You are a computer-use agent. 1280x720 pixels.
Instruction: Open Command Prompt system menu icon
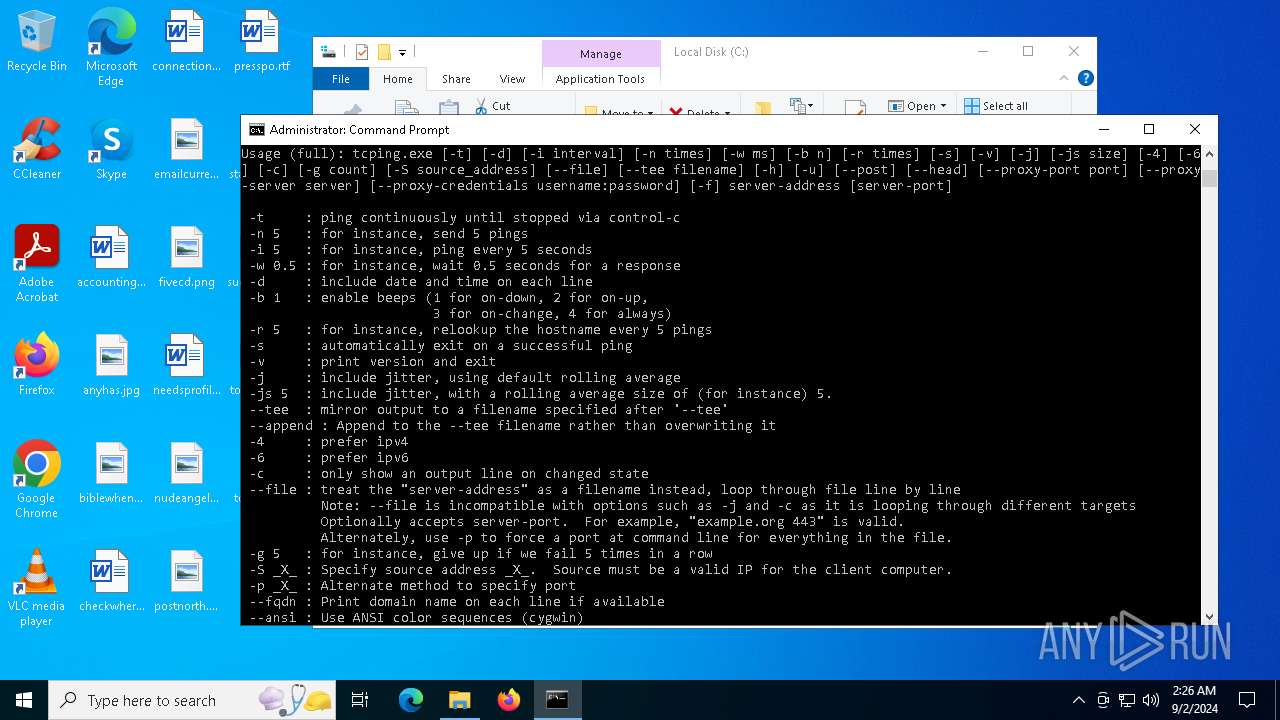[x=257, y=129]
